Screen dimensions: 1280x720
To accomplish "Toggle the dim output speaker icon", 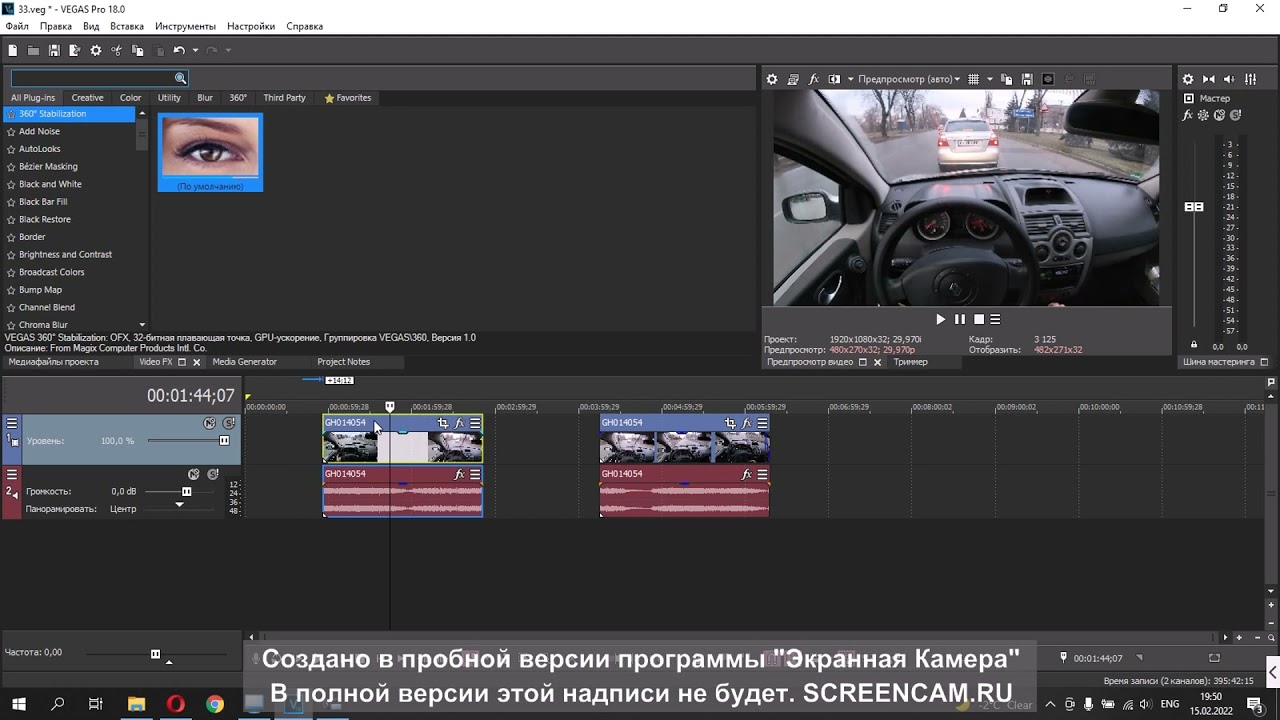I will (1229, 79).
